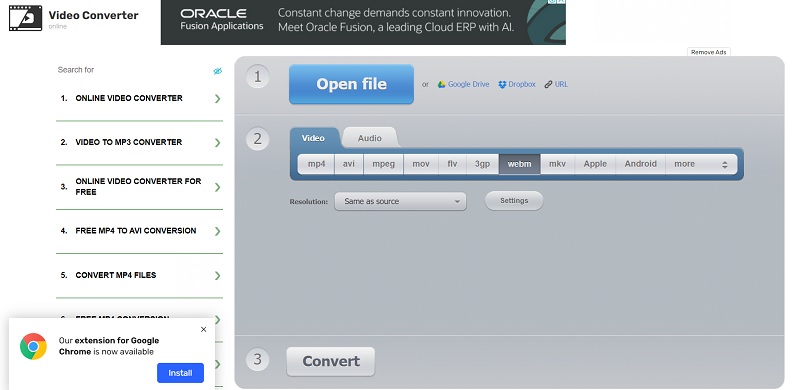Close the Chrome extension popup

(x=204, y=329)
